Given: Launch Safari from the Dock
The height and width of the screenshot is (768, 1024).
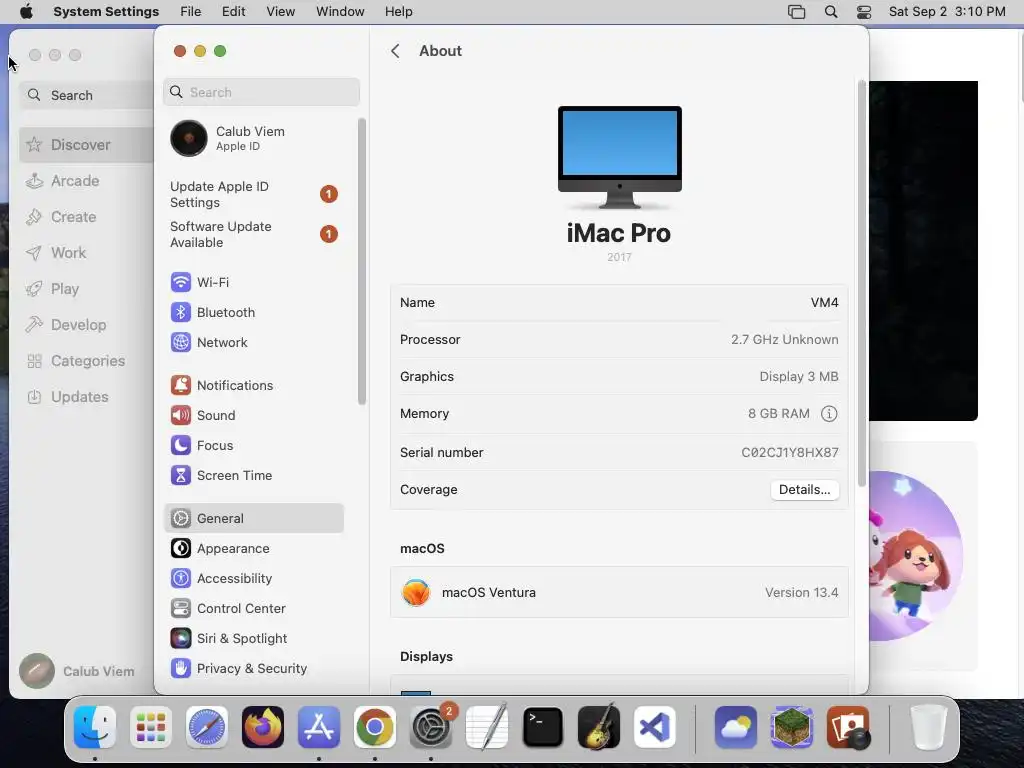Looking at the screenshot, I should click(207, 727).
